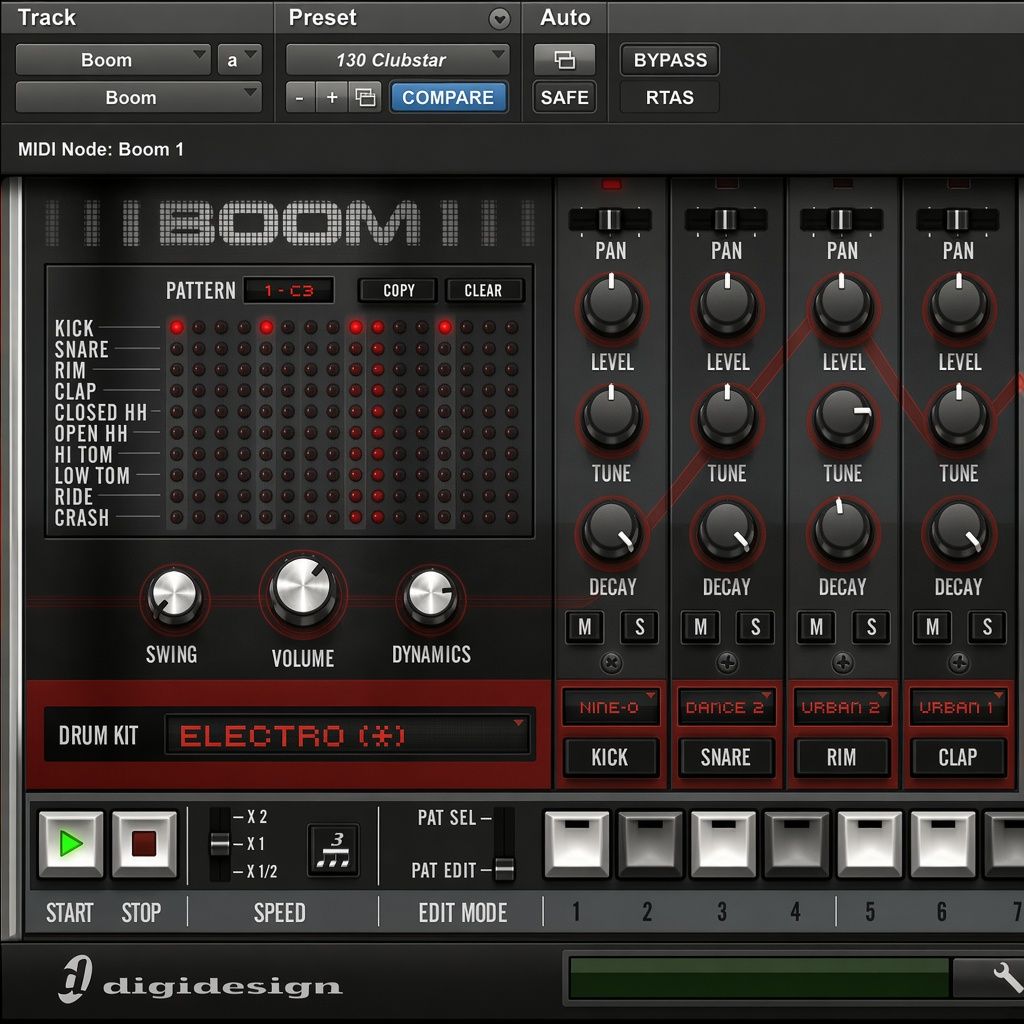The width and height of the screenshot is (1024, 1024).
Task: Click the PATTERN 1-C3 display field
Action: (289, 291)
